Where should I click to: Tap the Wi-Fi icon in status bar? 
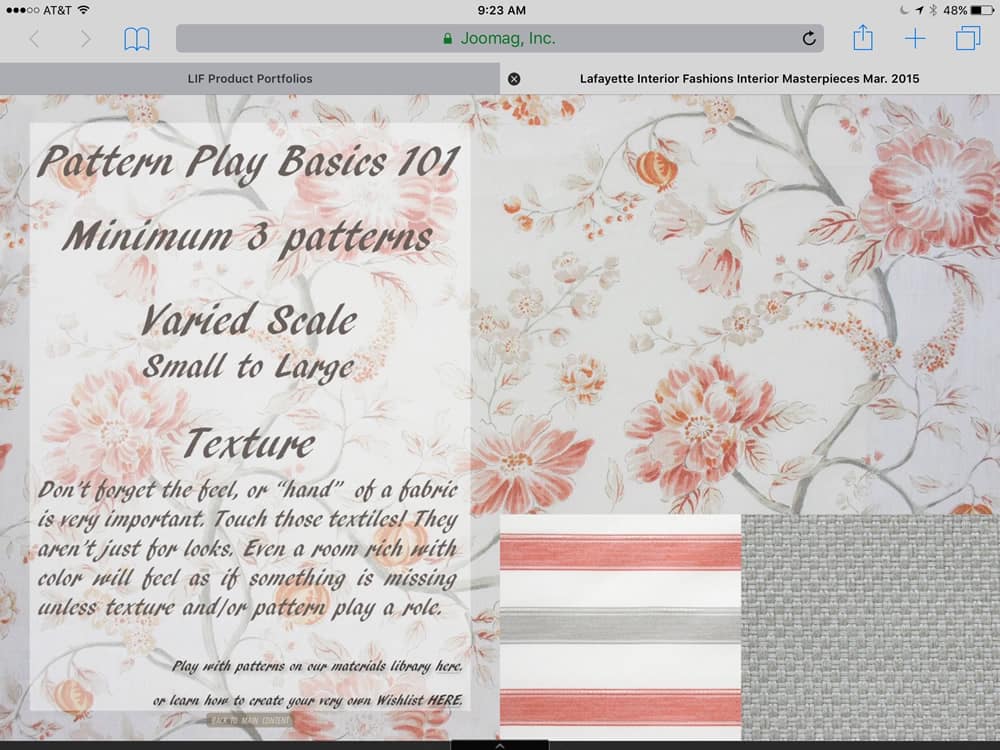(83, 10)
